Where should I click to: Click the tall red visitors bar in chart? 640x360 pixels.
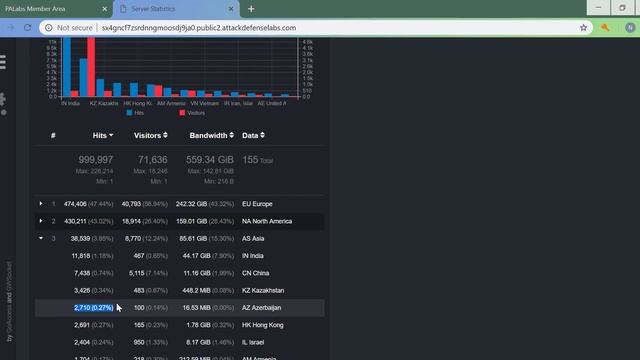[x=91, y=67]
